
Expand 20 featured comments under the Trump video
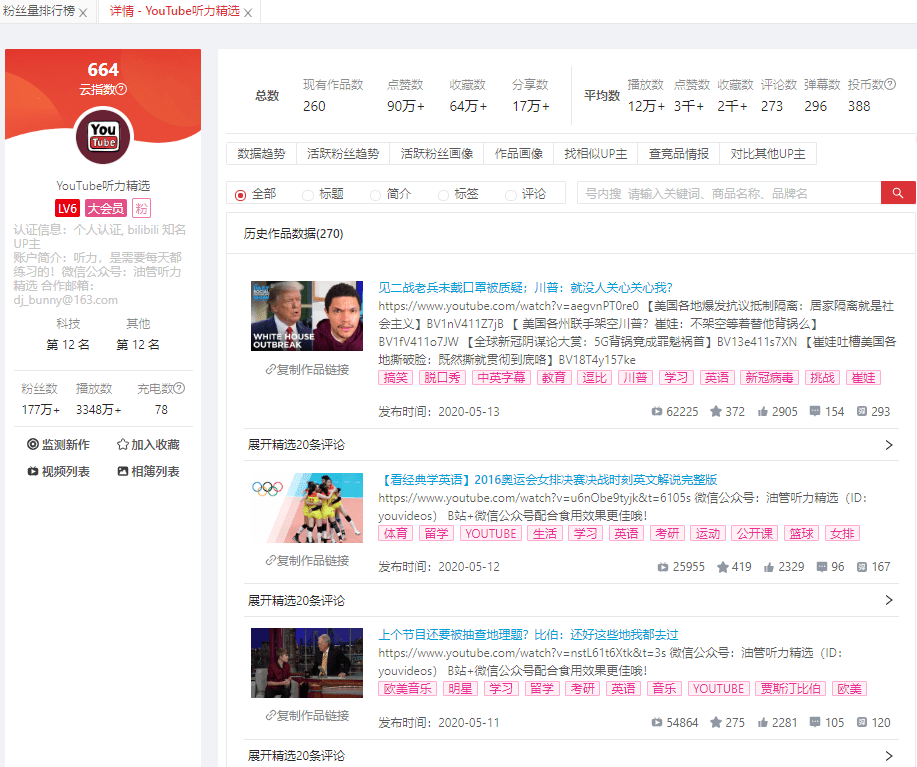pos(571,445)
